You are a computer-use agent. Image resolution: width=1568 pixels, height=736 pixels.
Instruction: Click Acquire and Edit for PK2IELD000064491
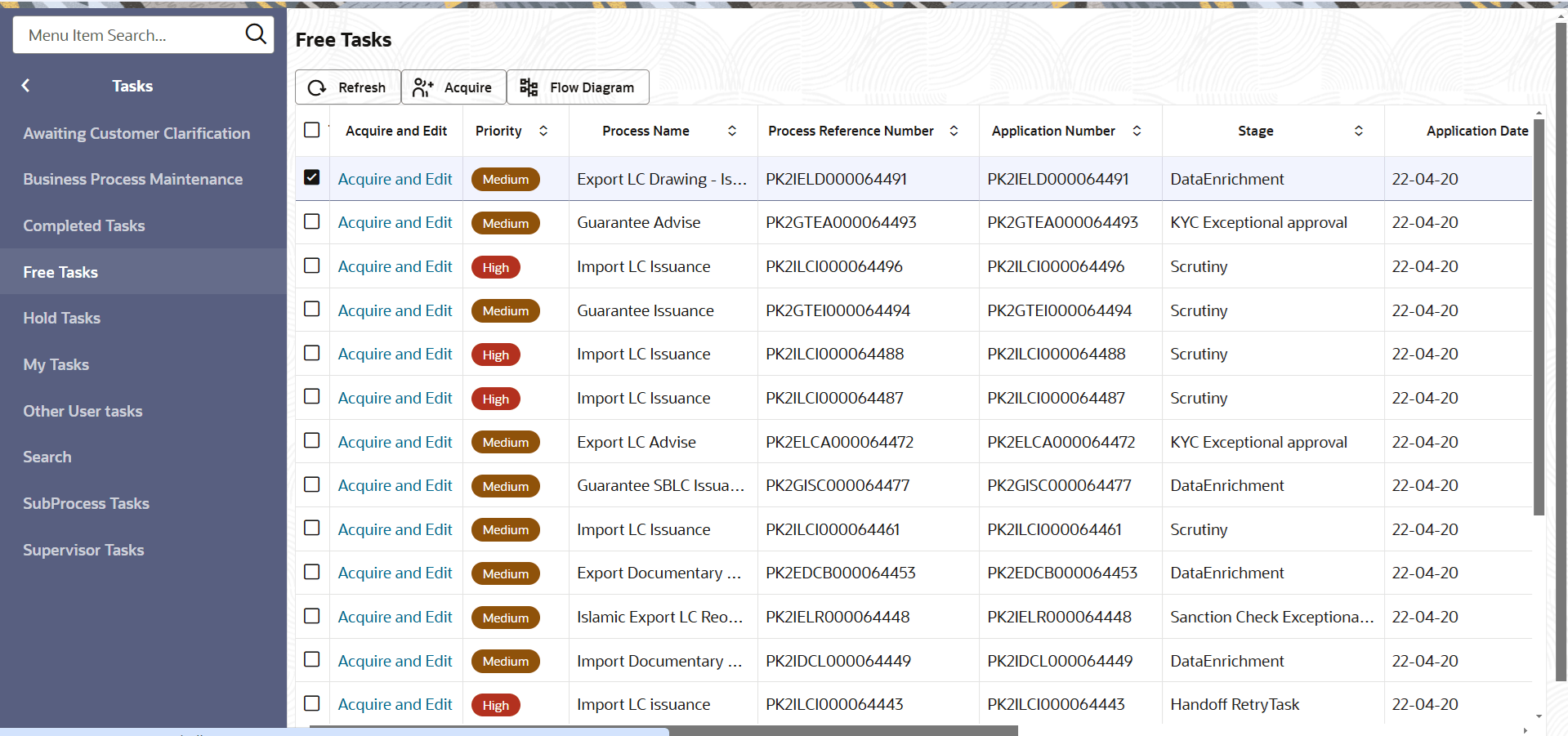point(395,179)
